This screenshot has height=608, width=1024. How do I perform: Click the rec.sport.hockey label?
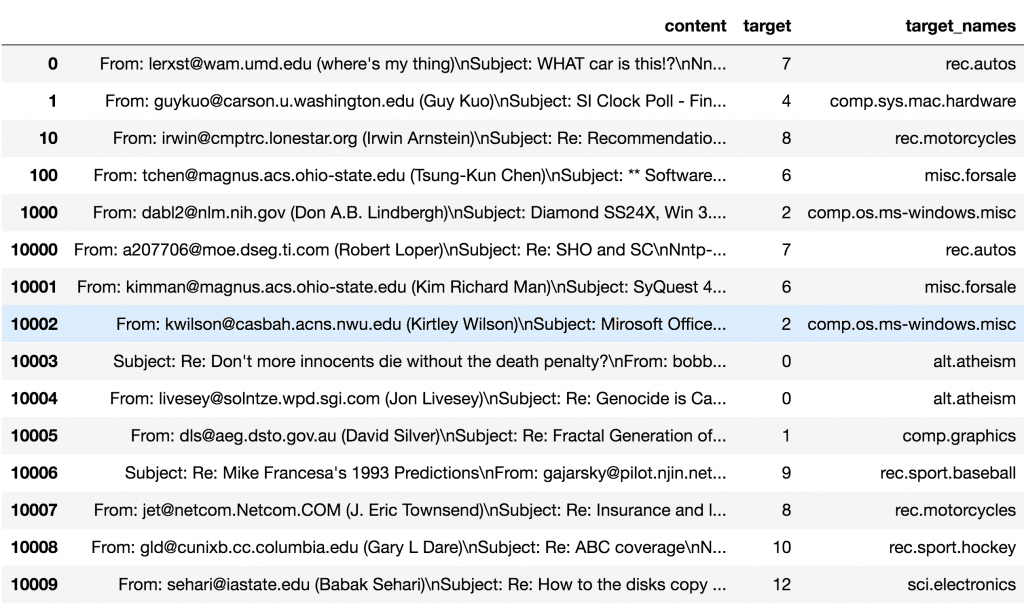click(x=953, y=547)
